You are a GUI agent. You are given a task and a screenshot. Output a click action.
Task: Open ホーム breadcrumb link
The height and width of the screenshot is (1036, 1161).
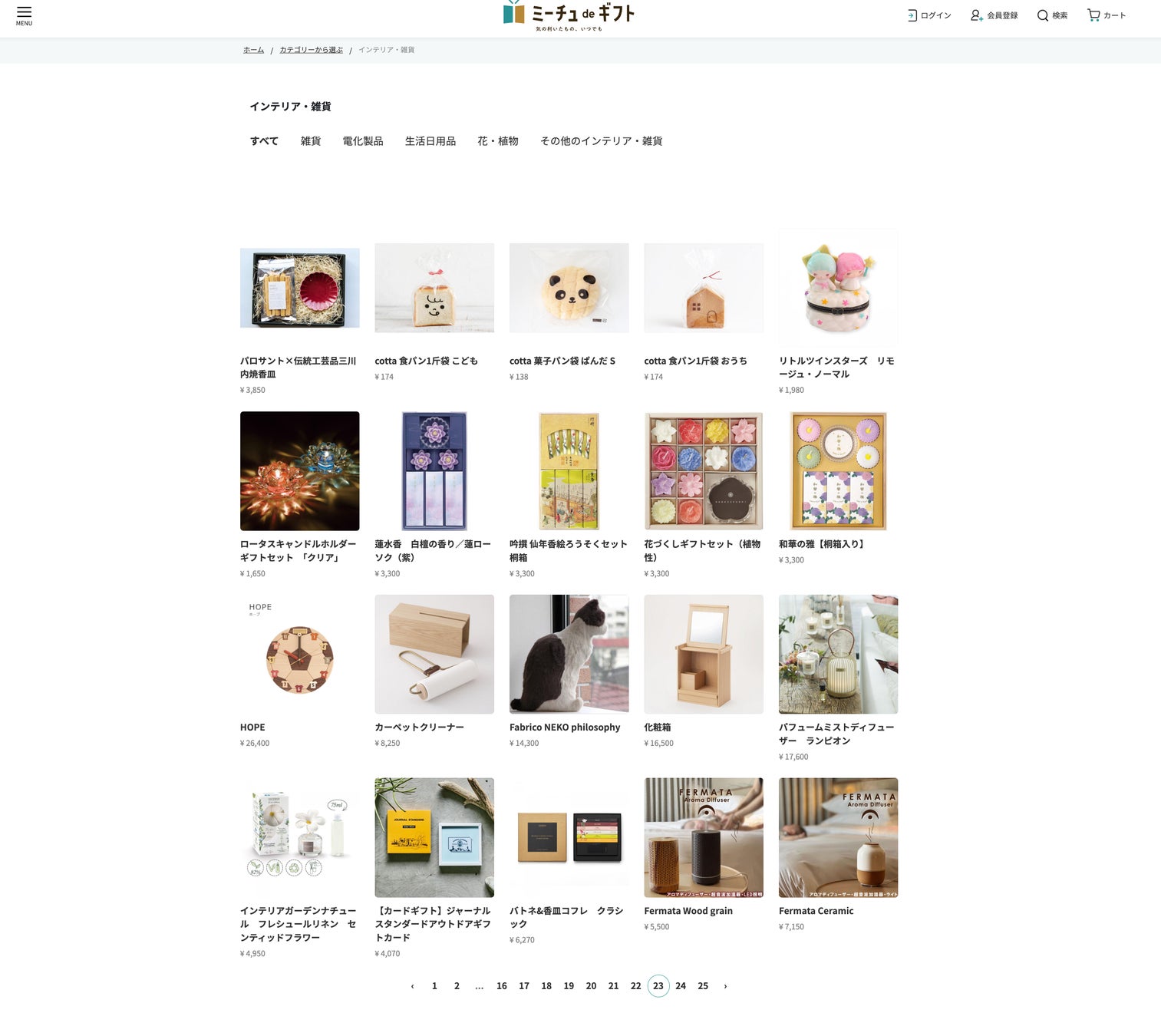(254, 50)
